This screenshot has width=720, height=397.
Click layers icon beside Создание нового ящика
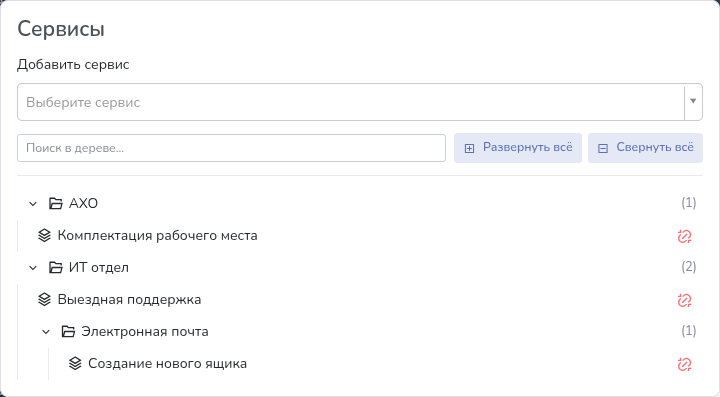75,363
